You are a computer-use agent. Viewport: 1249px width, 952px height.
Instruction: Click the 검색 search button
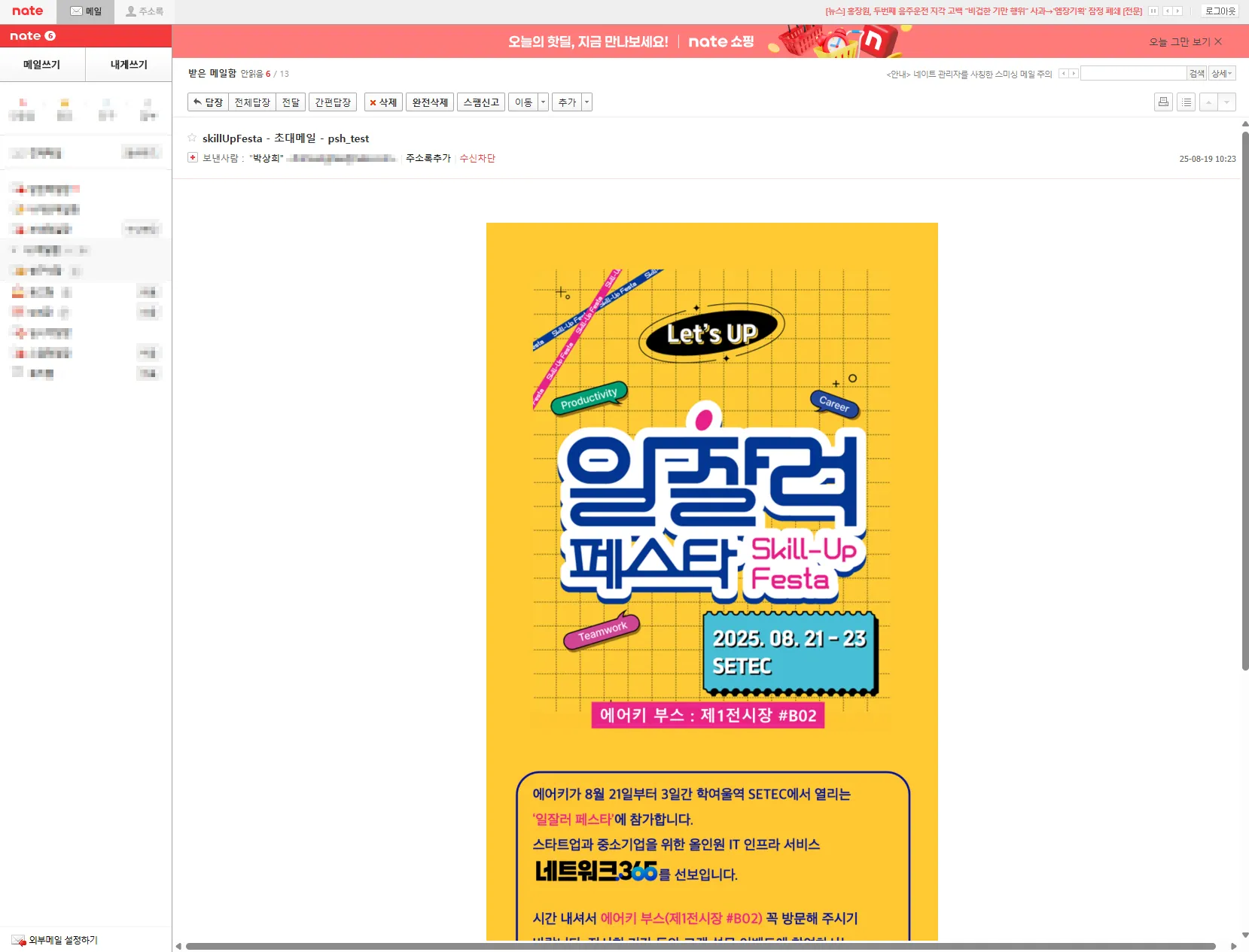tap(1197, 73)
